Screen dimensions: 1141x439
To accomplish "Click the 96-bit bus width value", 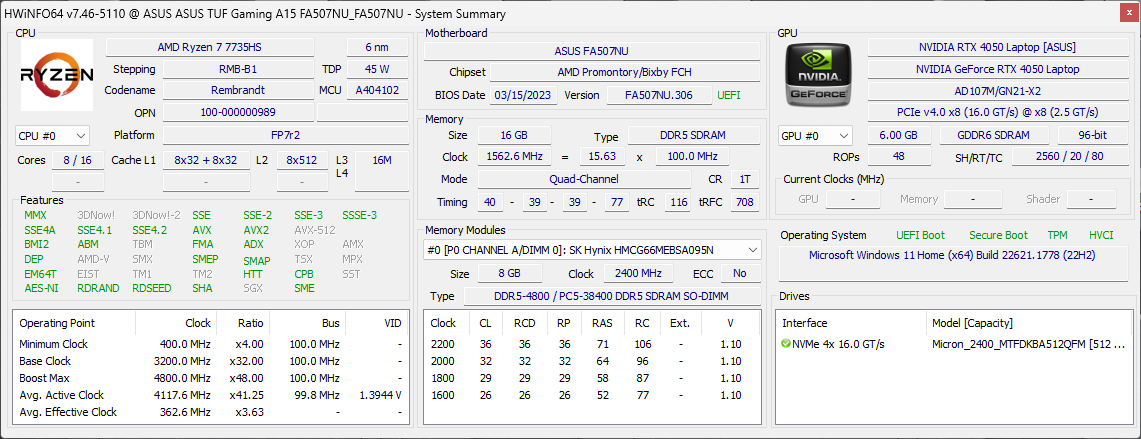I will coord(1091,135).
